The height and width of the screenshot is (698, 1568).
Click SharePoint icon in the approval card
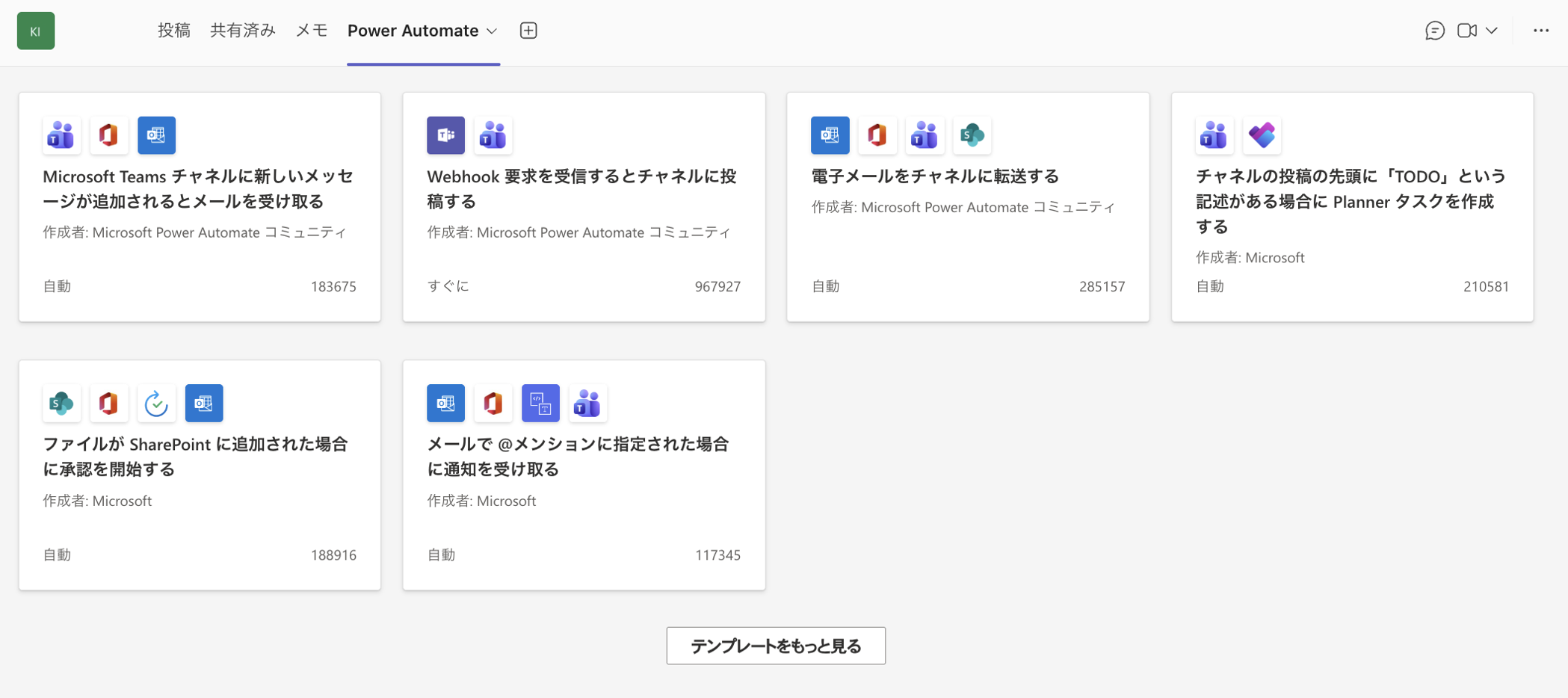[61, 404]
